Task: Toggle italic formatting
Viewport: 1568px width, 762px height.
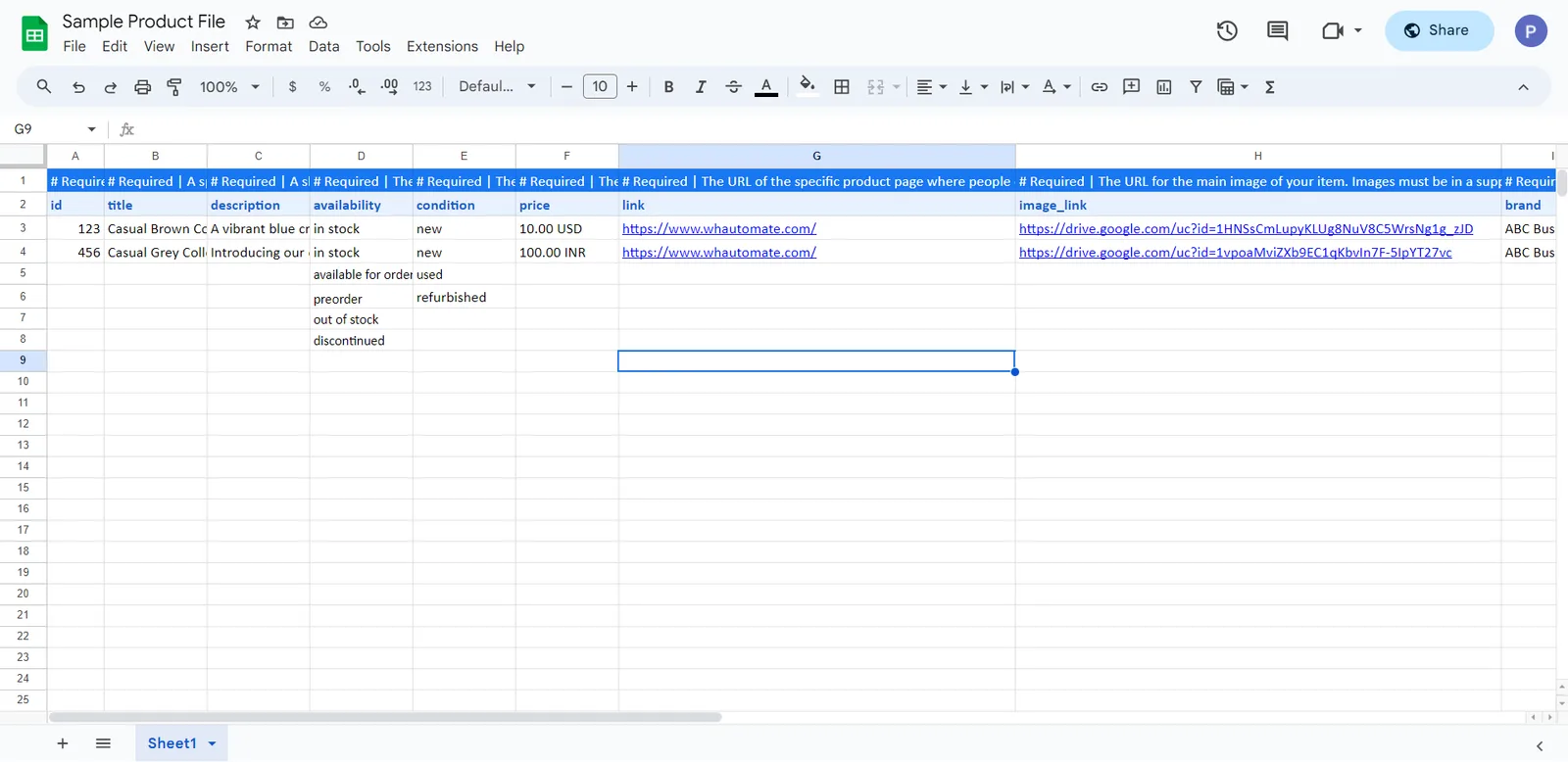Action: point(701,86)
